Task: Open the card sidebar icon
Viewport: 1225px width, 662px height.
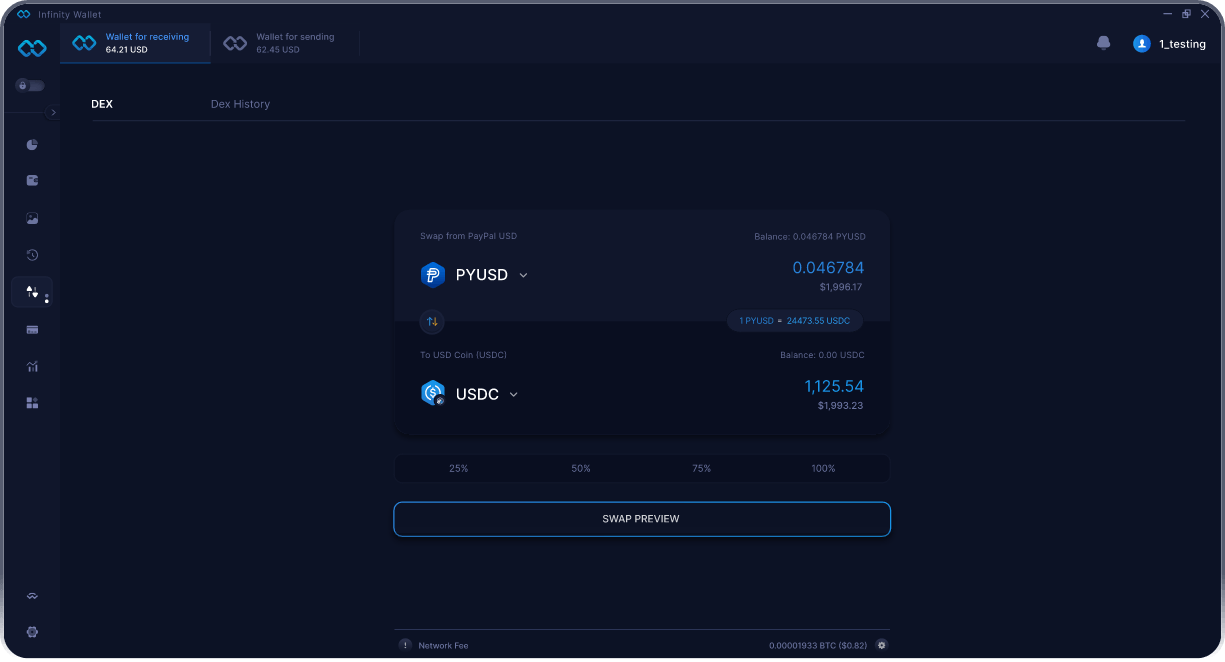Action: pyautogui.click(x=32, y=329)
